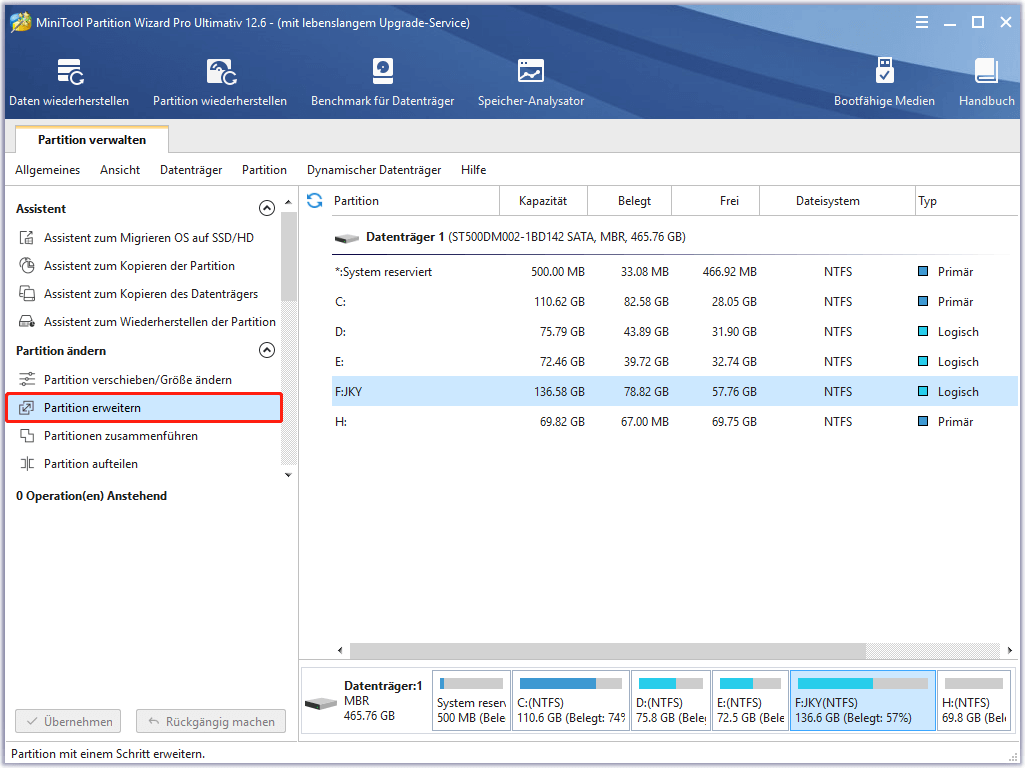The height and width of the screenshot is (768, 1025).
Task: Open the Dynamischer Datenträger menu
Action: point(373,170)
